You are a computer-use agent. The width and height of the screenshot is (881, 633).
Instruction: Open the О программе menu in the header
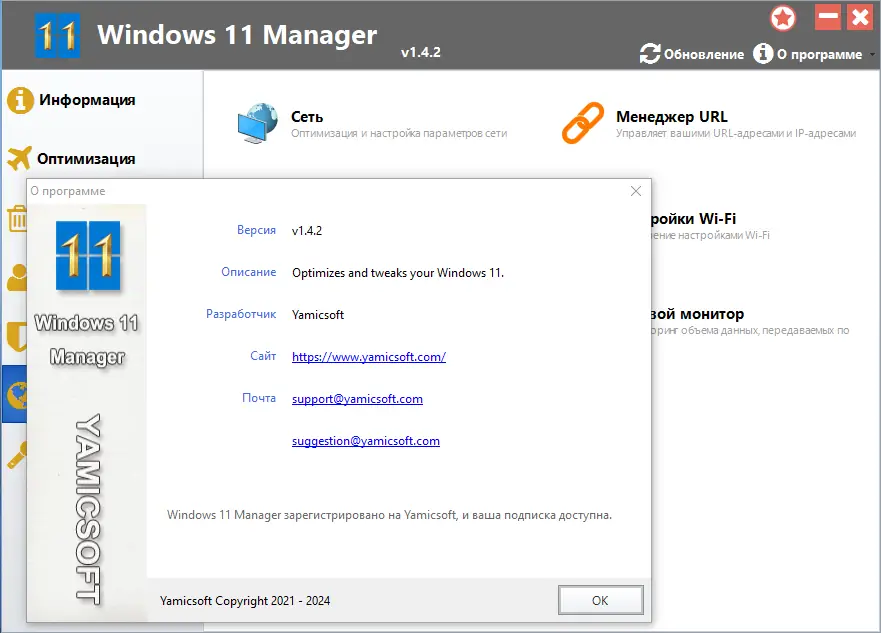pos(819,54)
